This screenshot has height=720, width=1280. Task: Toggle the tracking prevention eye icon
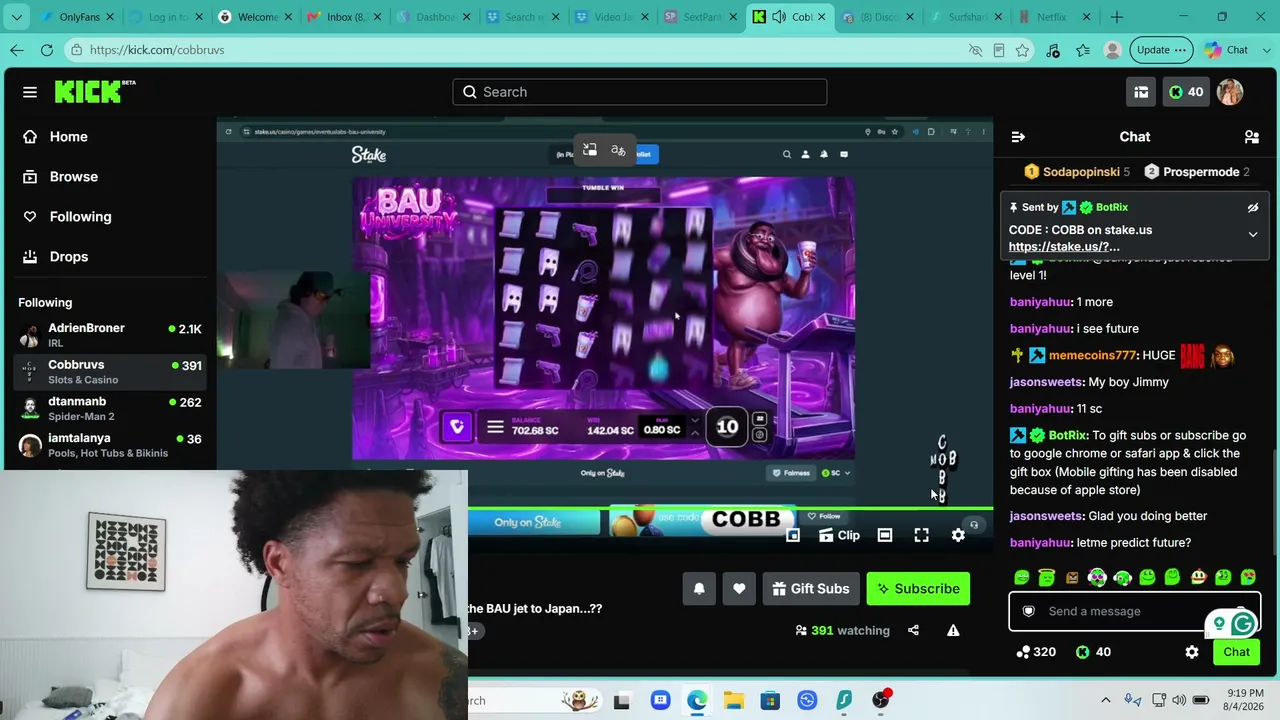[976, 50]
